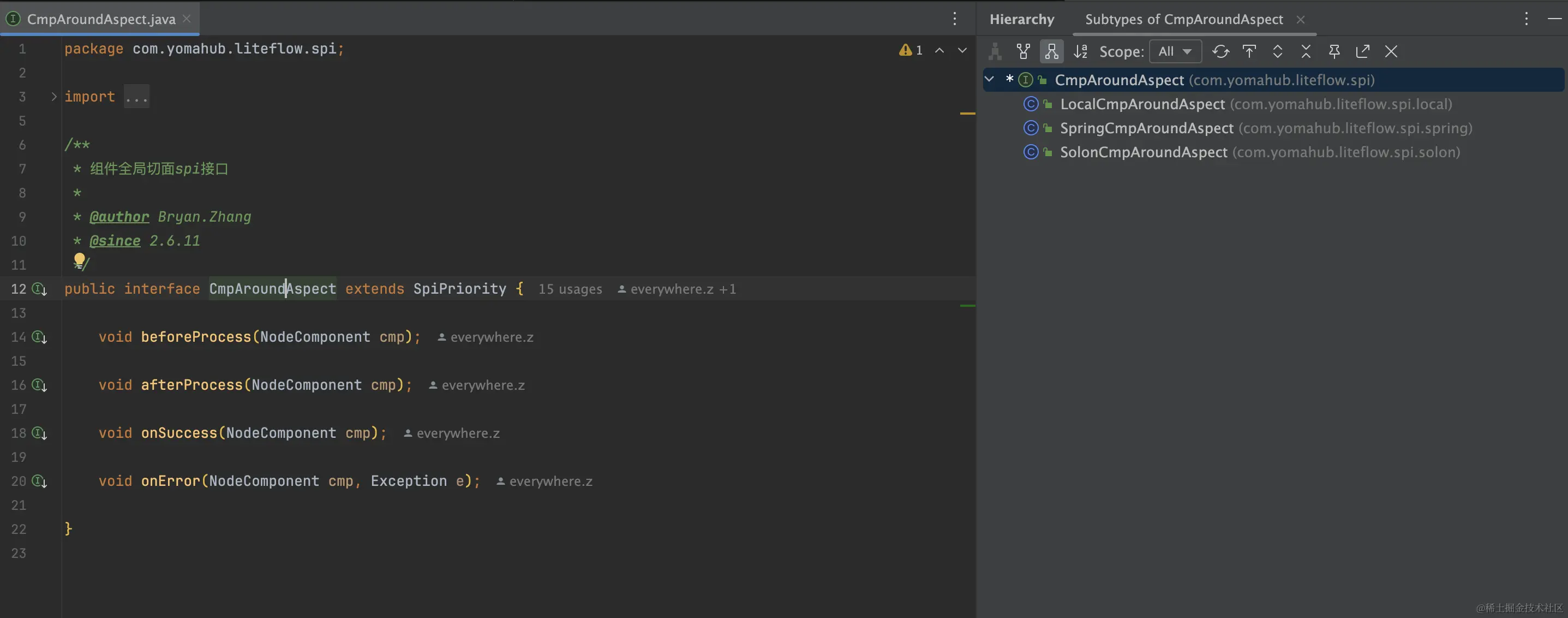This screenshot has height=618, width=1568.
Task: Jump to next highlighted warning arrow
Action: 962,51
